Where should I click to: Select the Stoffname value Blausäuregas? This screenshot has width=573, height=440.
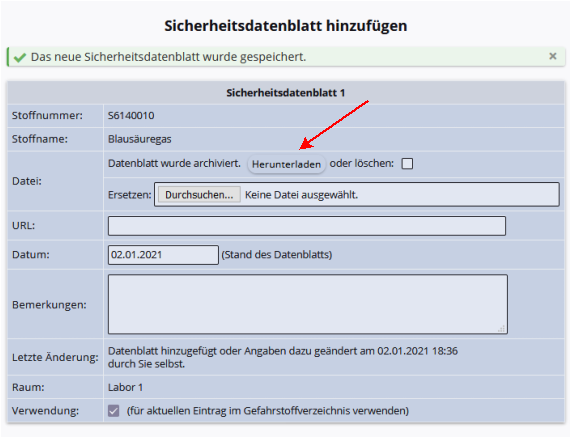pos(140,139)
